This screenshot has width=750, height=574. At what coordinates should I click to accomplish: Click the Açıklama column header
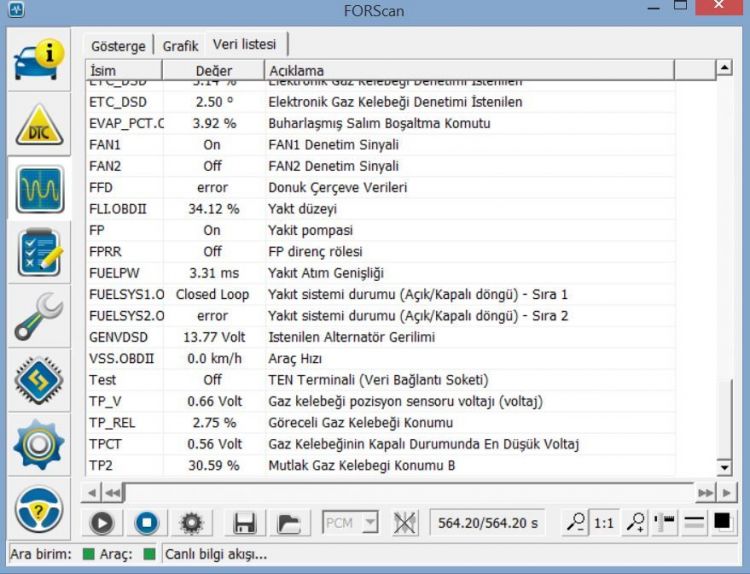(469, 70)
